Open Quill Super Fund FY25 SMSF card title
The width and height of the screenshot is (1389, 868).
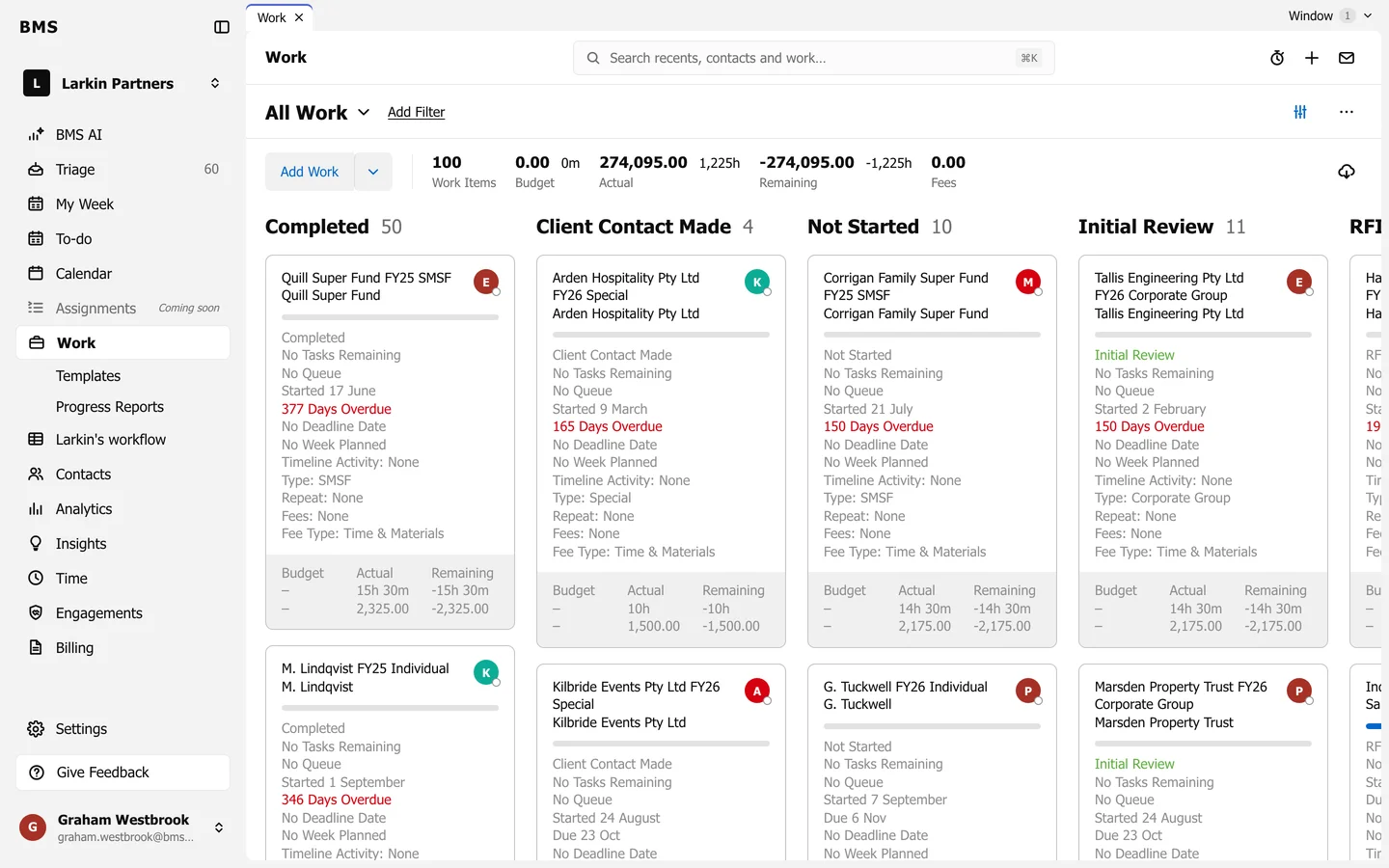(x=367, y=278)
